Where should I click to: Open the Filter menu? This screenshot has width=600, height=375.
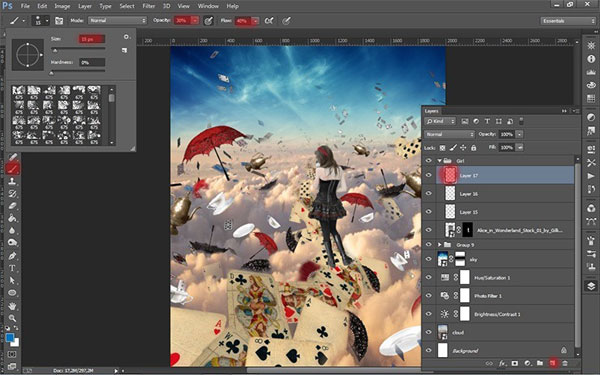[148, 6]
